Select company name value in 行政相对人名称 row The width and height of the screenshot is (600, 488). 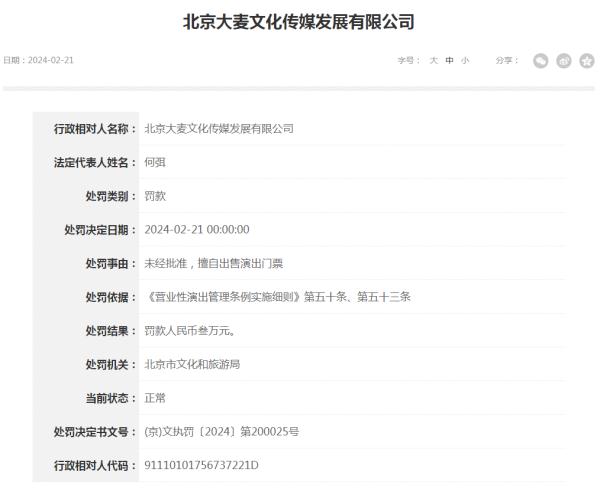(x=219, y=129)
